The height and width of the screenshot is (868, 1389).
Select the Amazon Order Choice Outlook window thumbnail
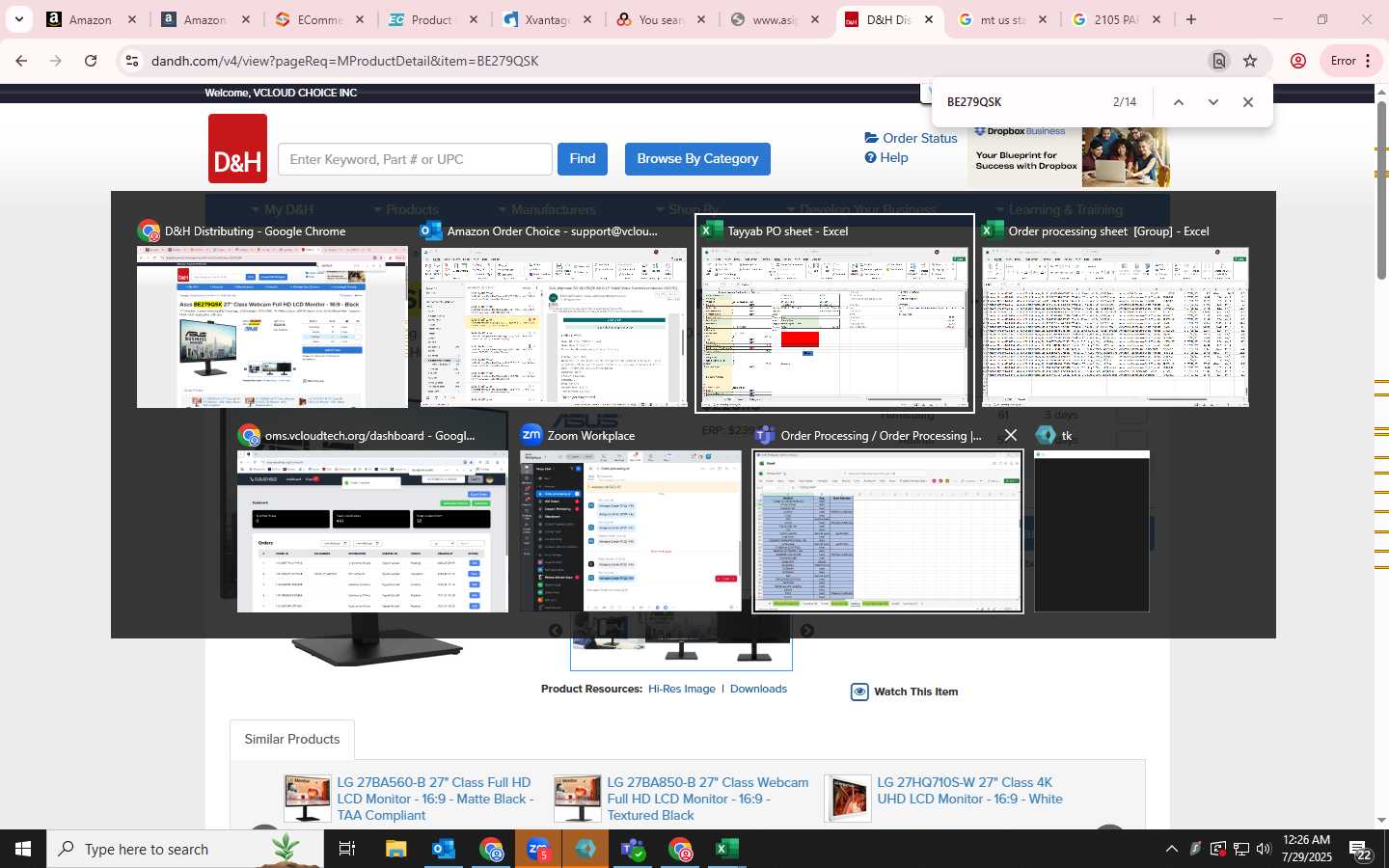click(554, 327)
